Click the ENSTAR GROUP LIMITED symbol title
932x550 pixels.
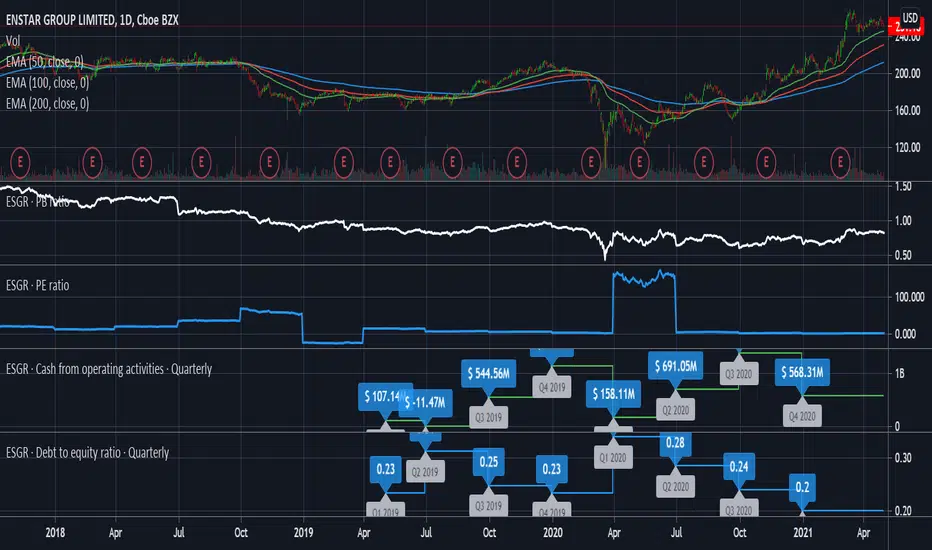(60, 20)
